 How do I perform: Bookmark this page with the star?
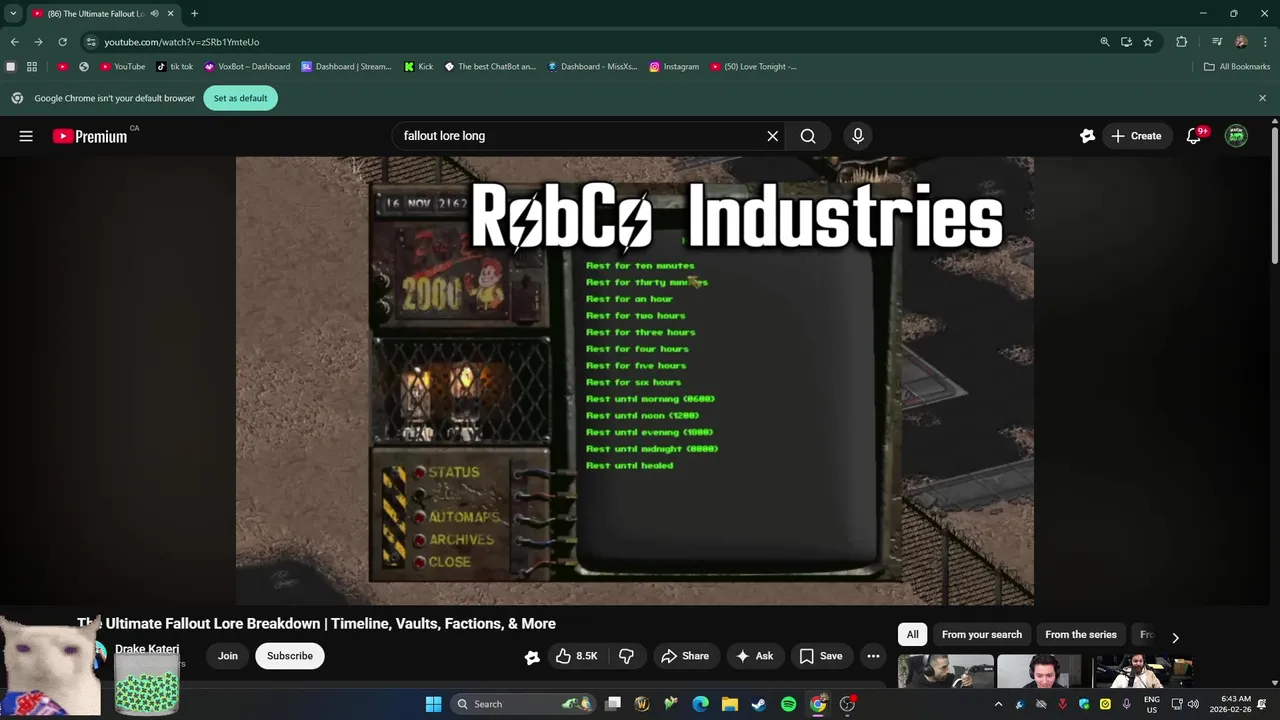1148,42
